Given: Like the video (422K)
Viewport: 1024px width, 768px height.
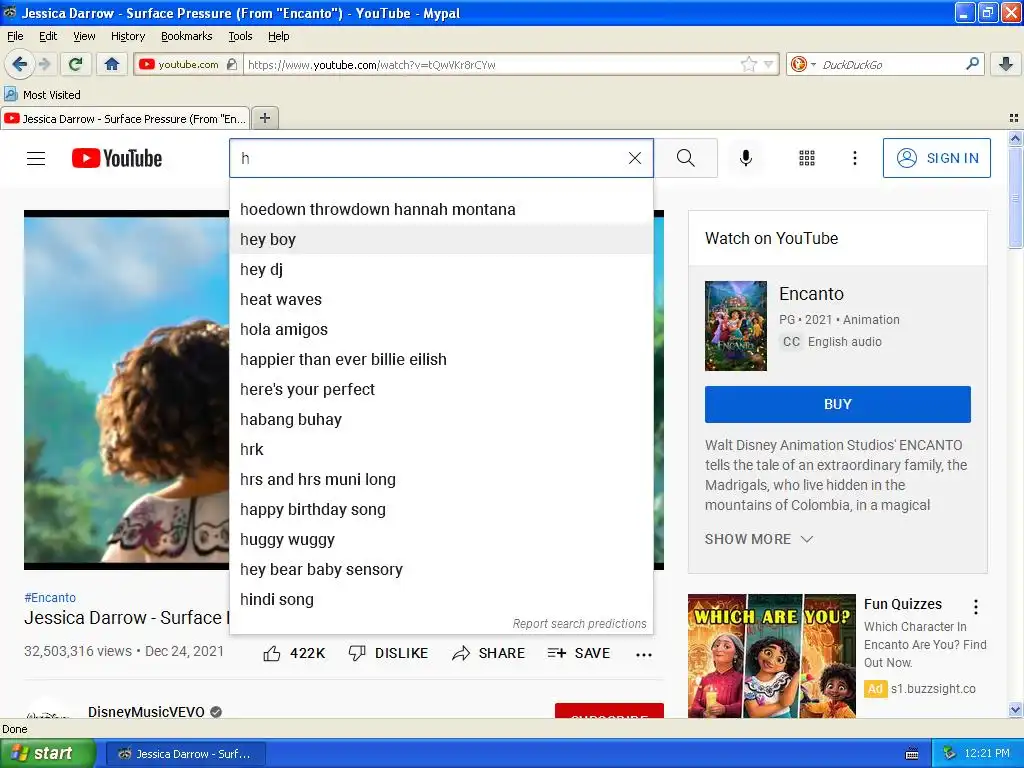Looking at the screenshot, I should [x=294, y=653].
